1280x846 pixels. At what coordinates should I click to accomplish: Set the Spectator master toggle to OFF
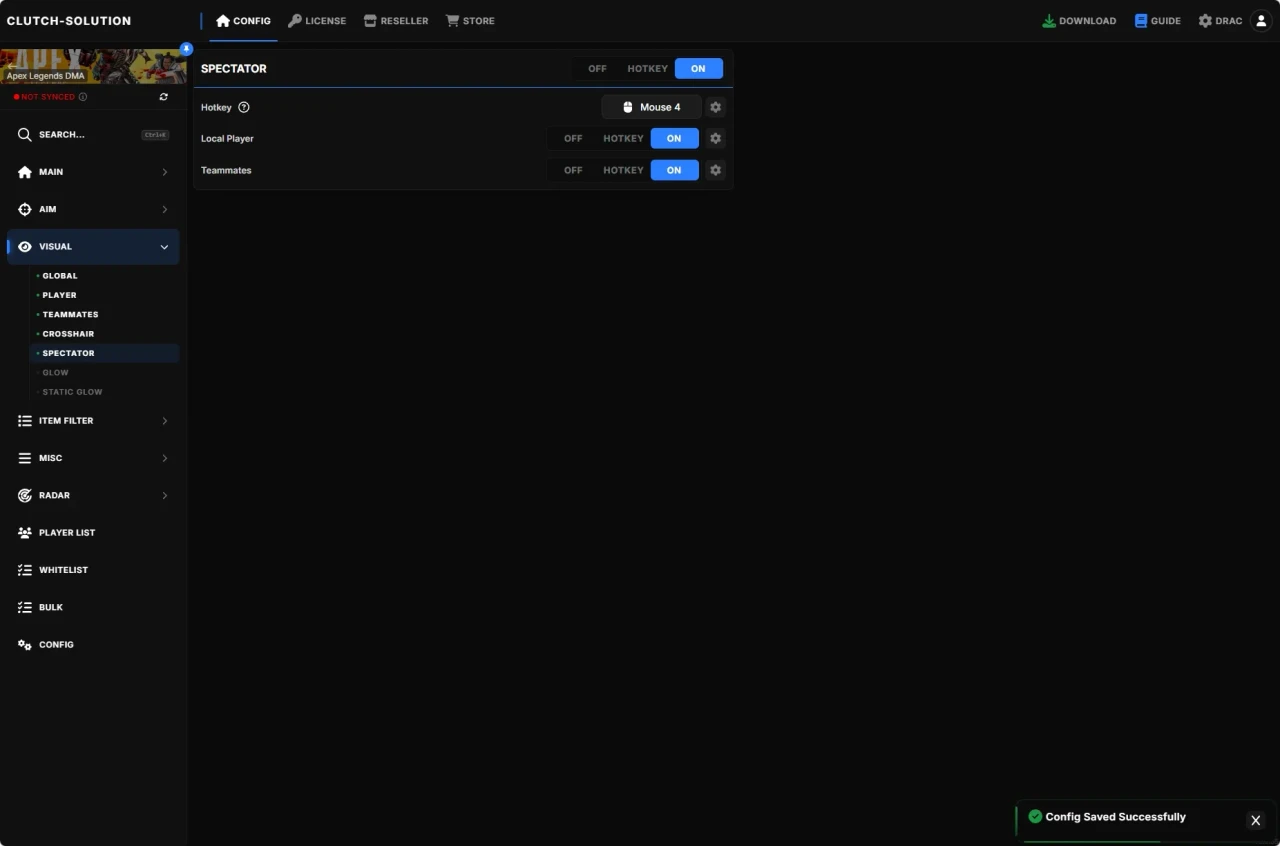click(x=596, y=68)
